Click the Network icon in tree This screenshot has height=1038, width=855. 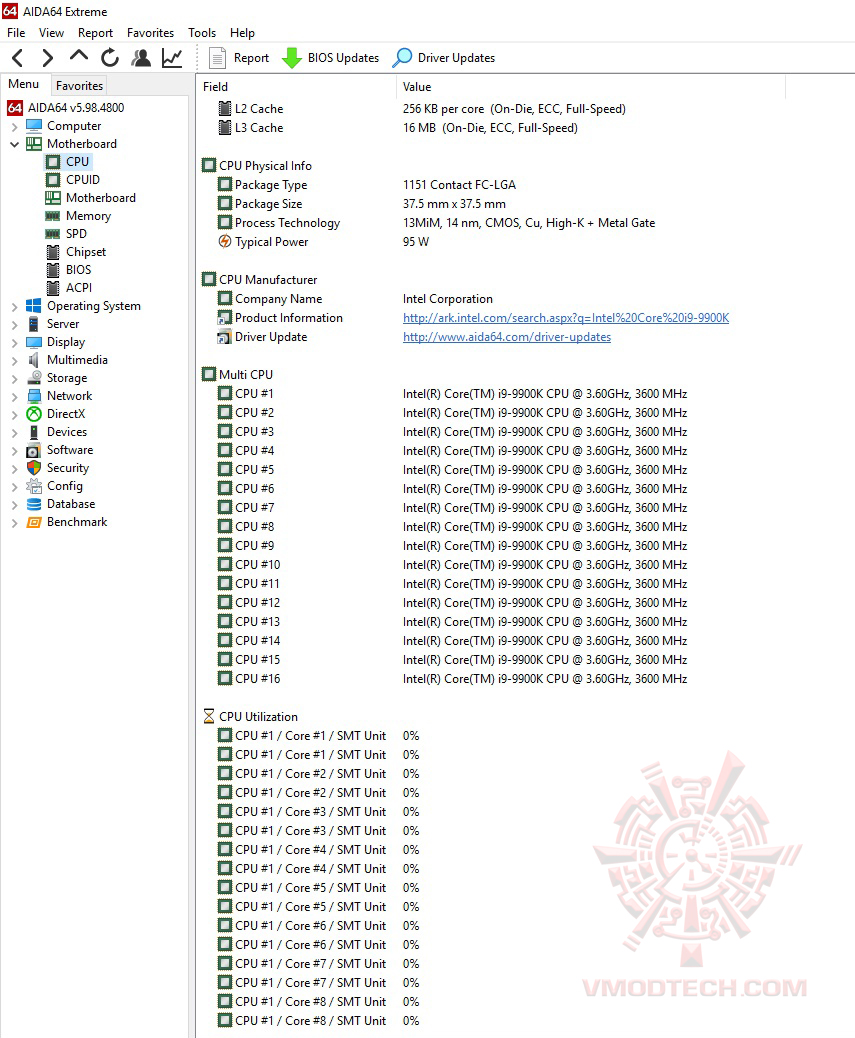pyautogui.click(x=34, y=396)
